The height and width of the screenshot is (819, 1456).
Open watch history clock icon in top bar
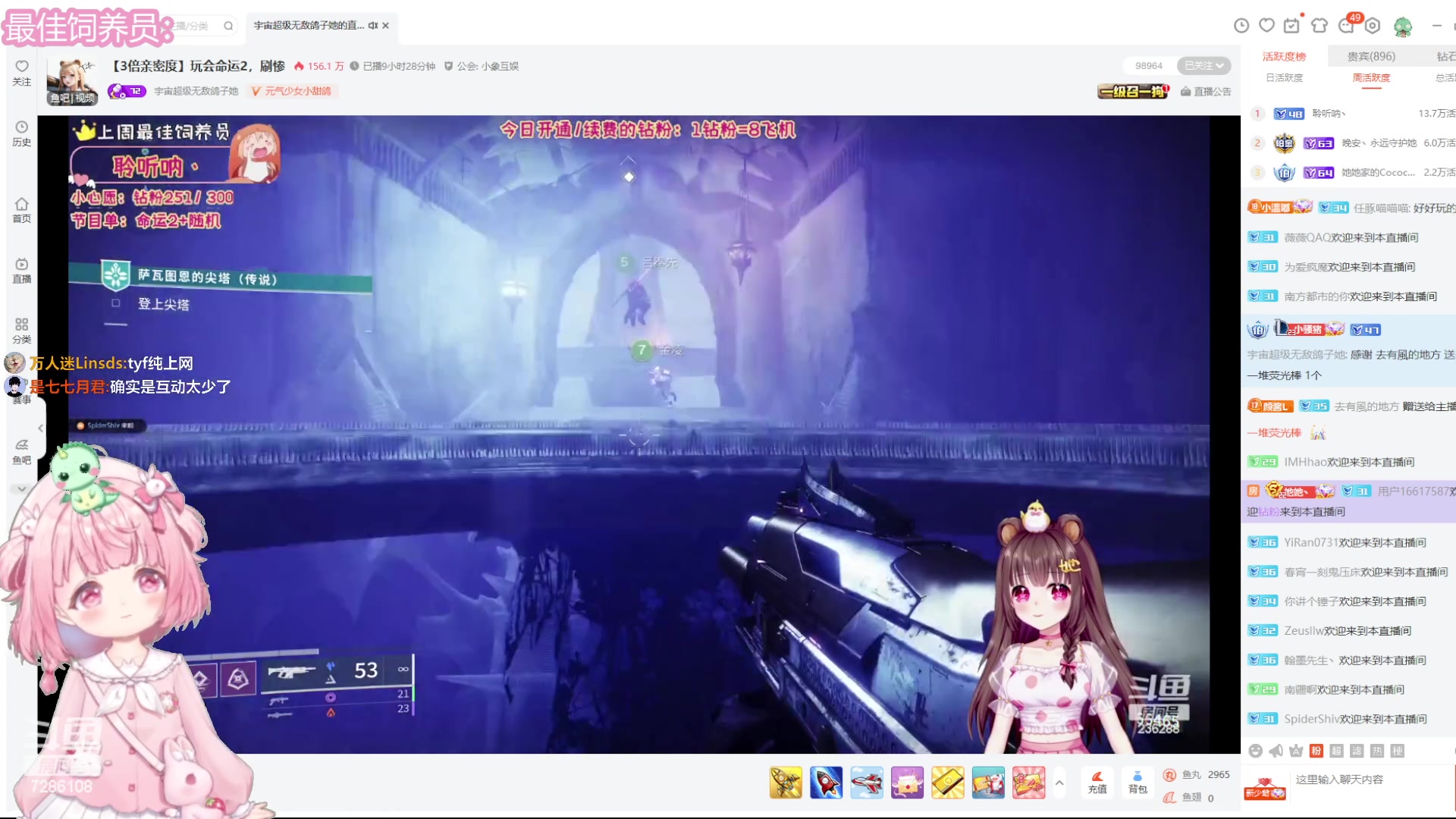(x=1241, y=26)
